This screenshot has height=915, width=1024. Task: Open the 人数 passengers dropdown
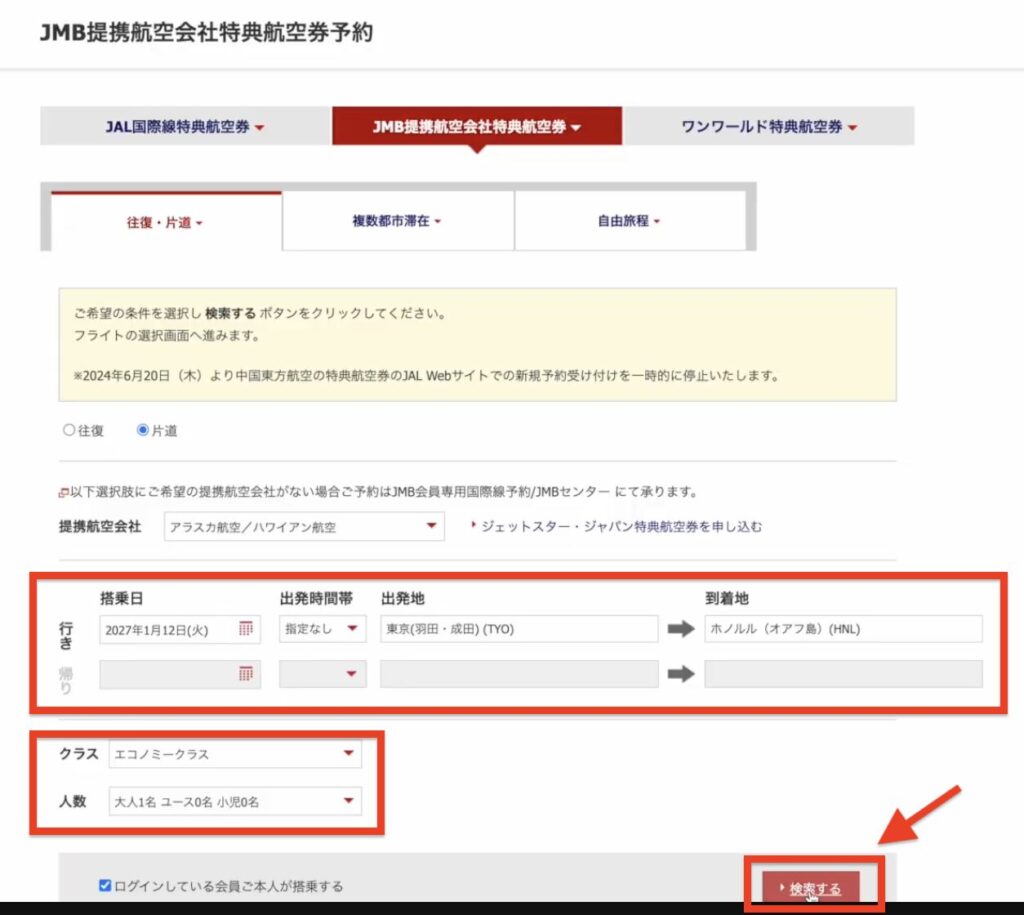(x=235, y=801)
